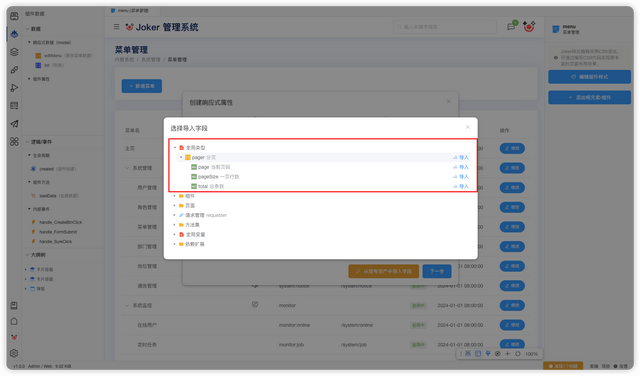Collapse the pager 分页 node

click(181, 157)
